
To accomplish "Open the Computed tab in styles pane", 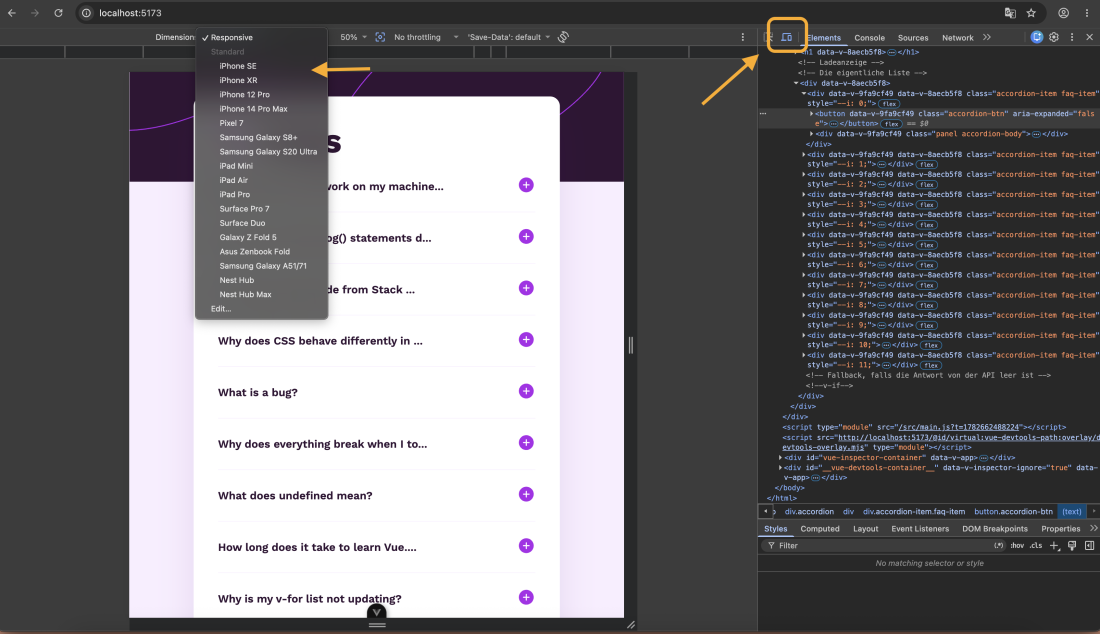I will tap(819, 529).
